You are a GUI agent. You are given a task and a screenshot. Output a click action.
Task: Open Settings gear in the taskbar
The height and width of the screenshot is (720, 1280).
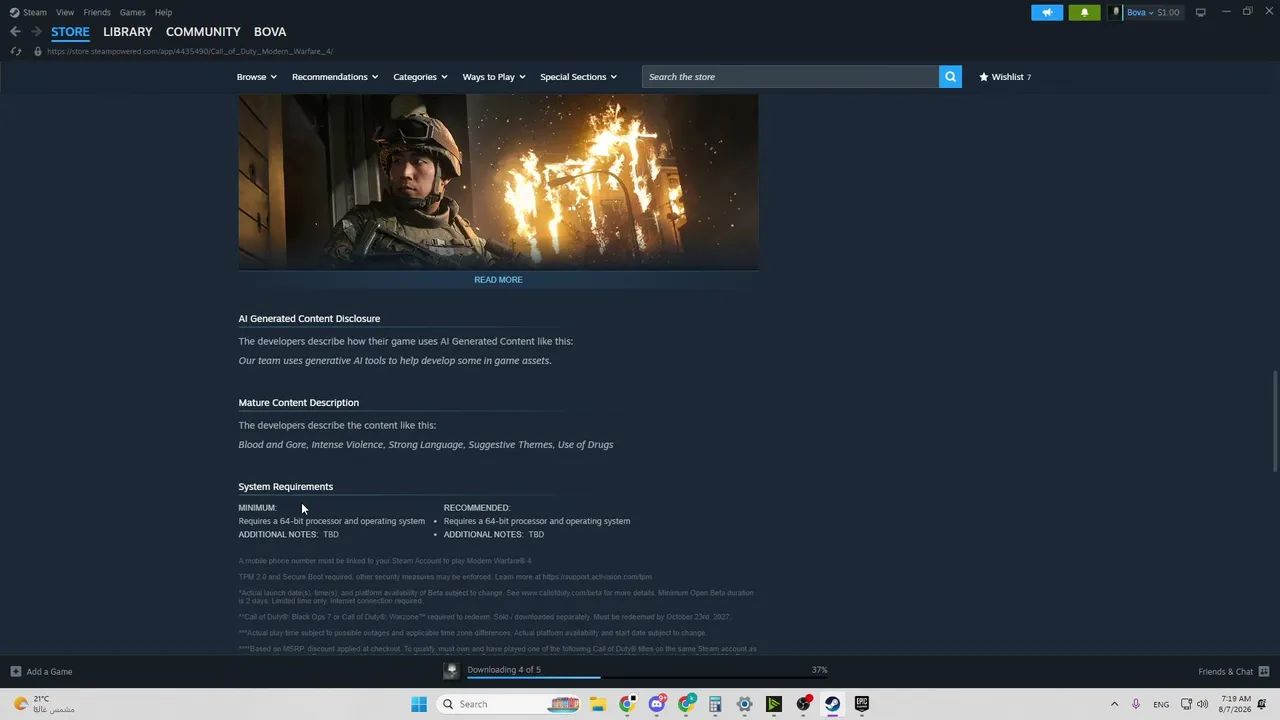pos(744,704)
